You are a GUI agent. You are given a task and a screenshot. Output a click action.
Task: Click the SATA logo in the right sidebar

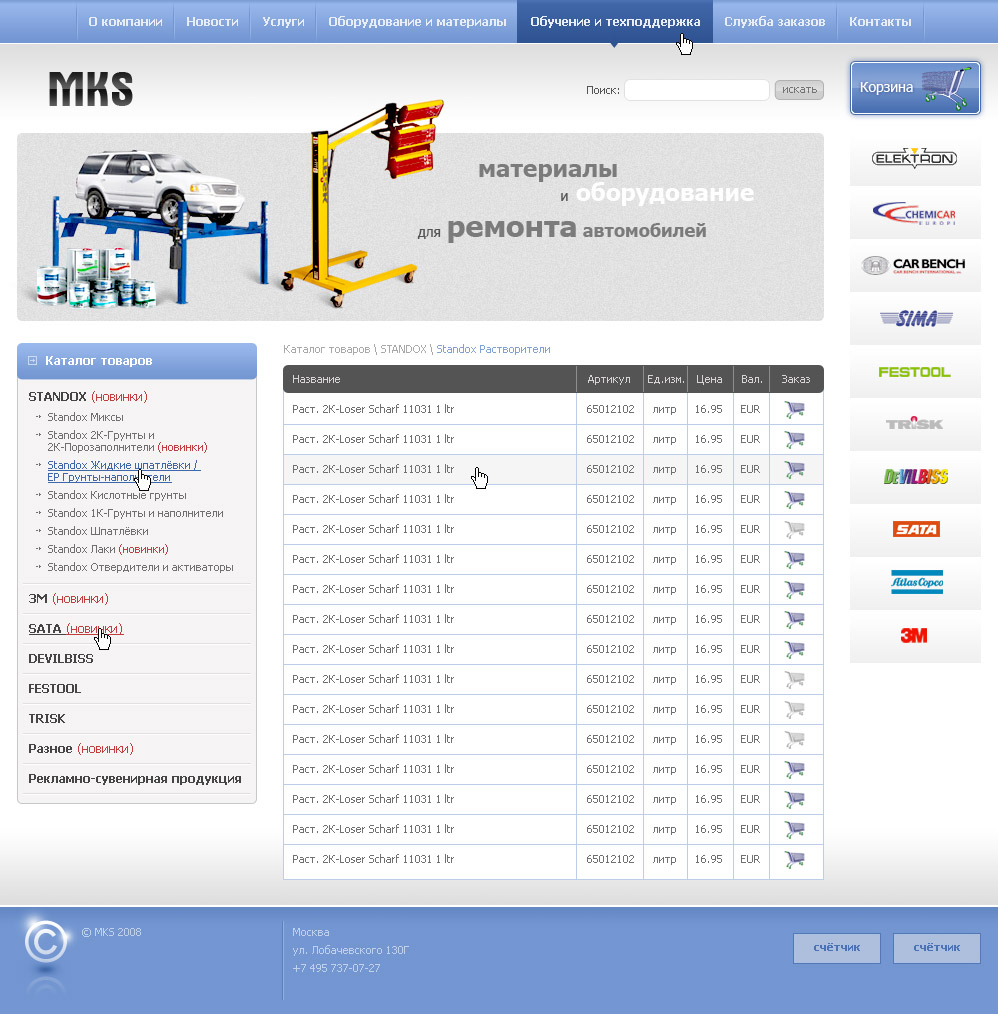(914, 530)
